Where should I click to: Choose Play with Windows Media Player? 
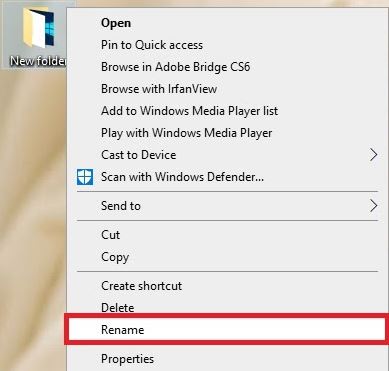click(x=187, y=133)
